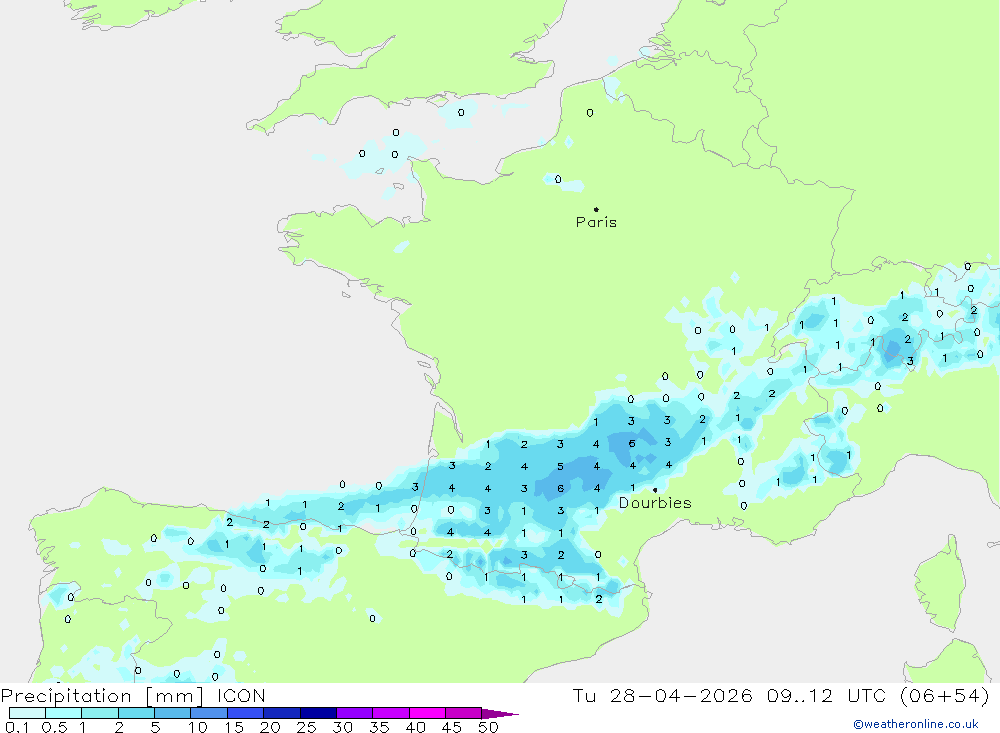1000x733 pixels.
Task: Click the lone 5 precipitation value on map
Action: click(560, 466)
